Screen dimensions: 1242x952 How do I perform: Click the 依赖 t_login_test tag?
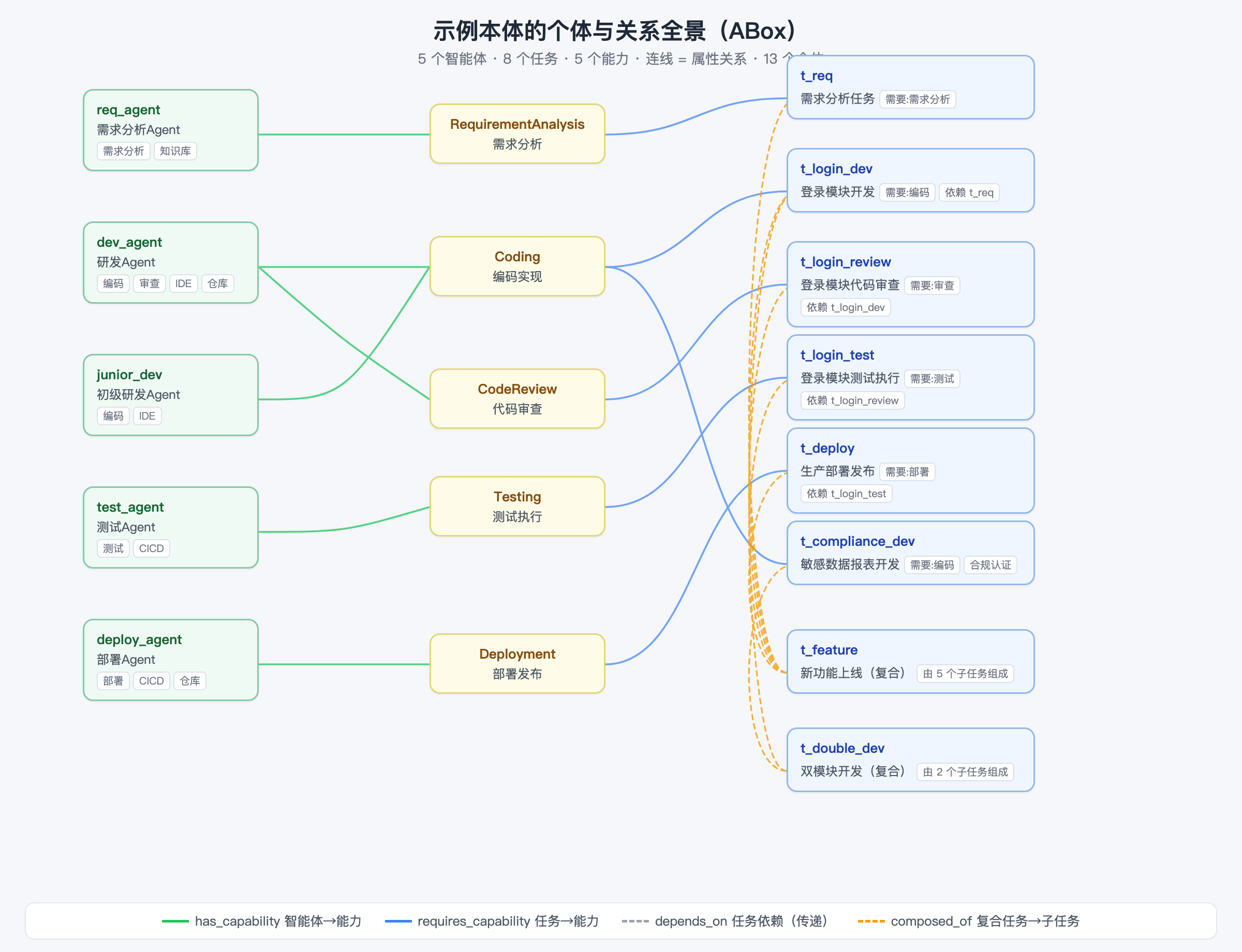846,494
